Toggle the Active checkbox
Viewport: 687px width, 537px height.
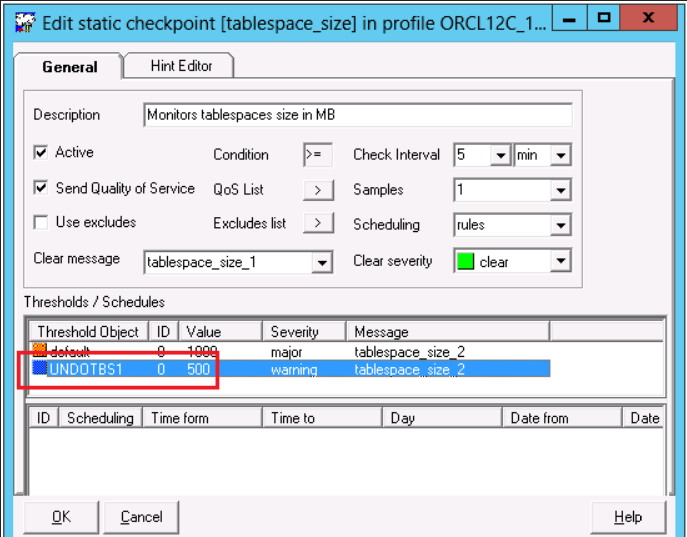[x=41, y=152]
